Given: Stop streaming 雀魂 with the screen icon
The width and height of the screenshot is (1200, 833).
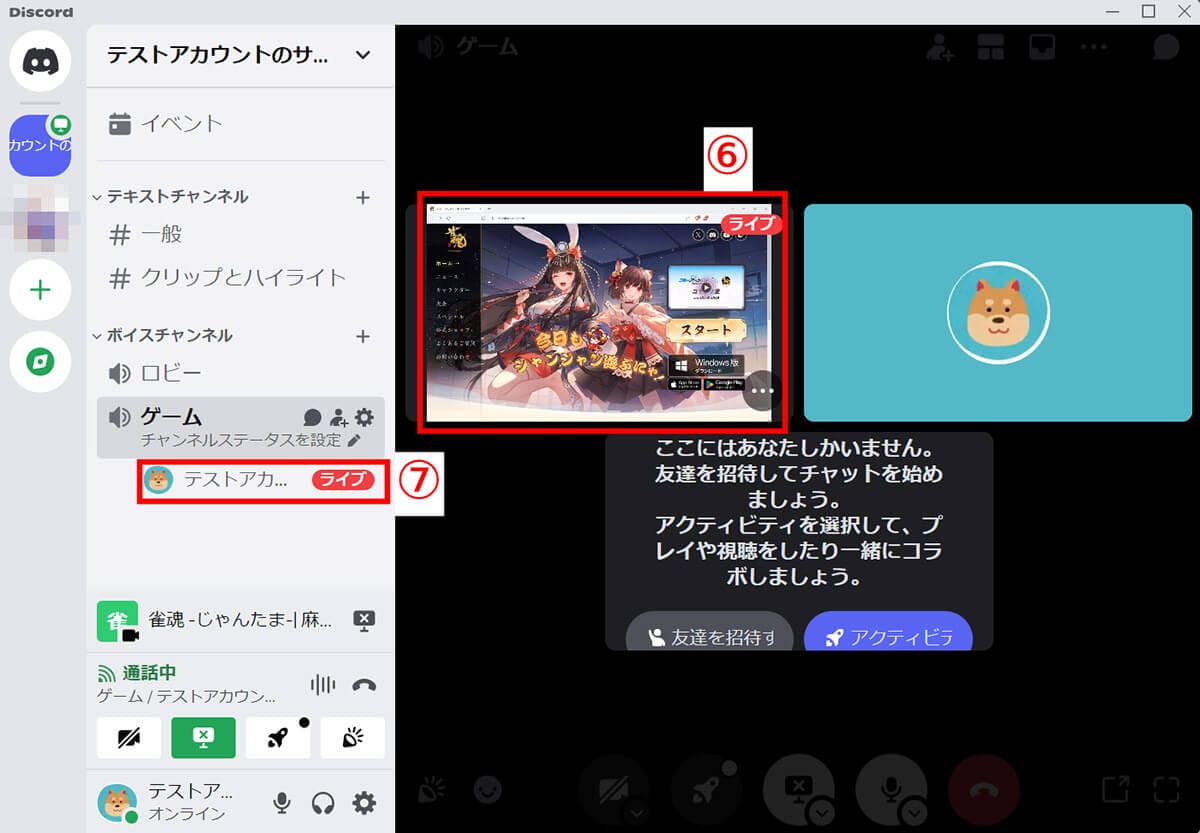Looking at the screenshot, I should coord(364,621).
